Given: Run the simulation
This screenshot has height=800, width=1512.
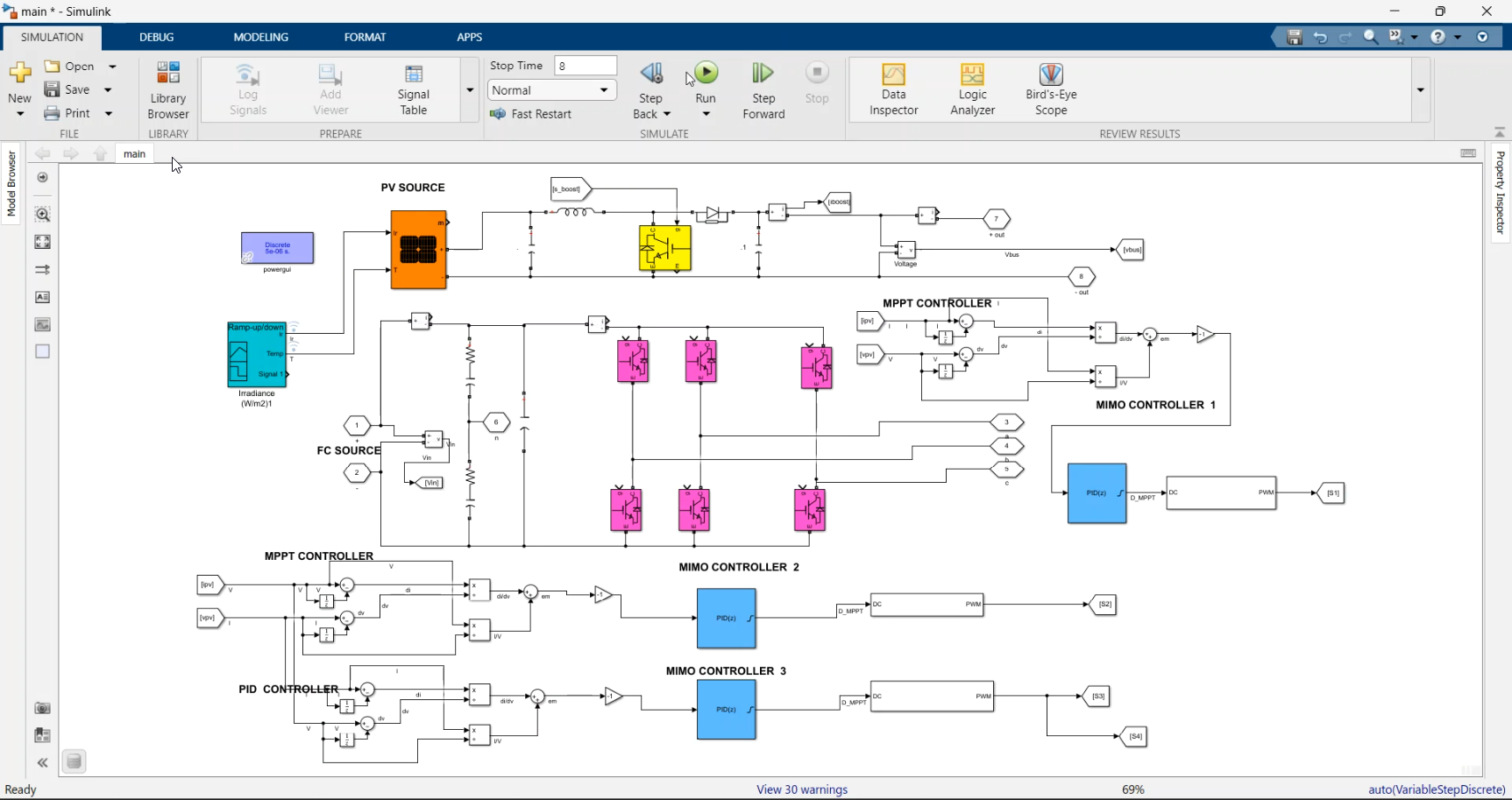Looking at the screenshot, I should coord(706,73).
